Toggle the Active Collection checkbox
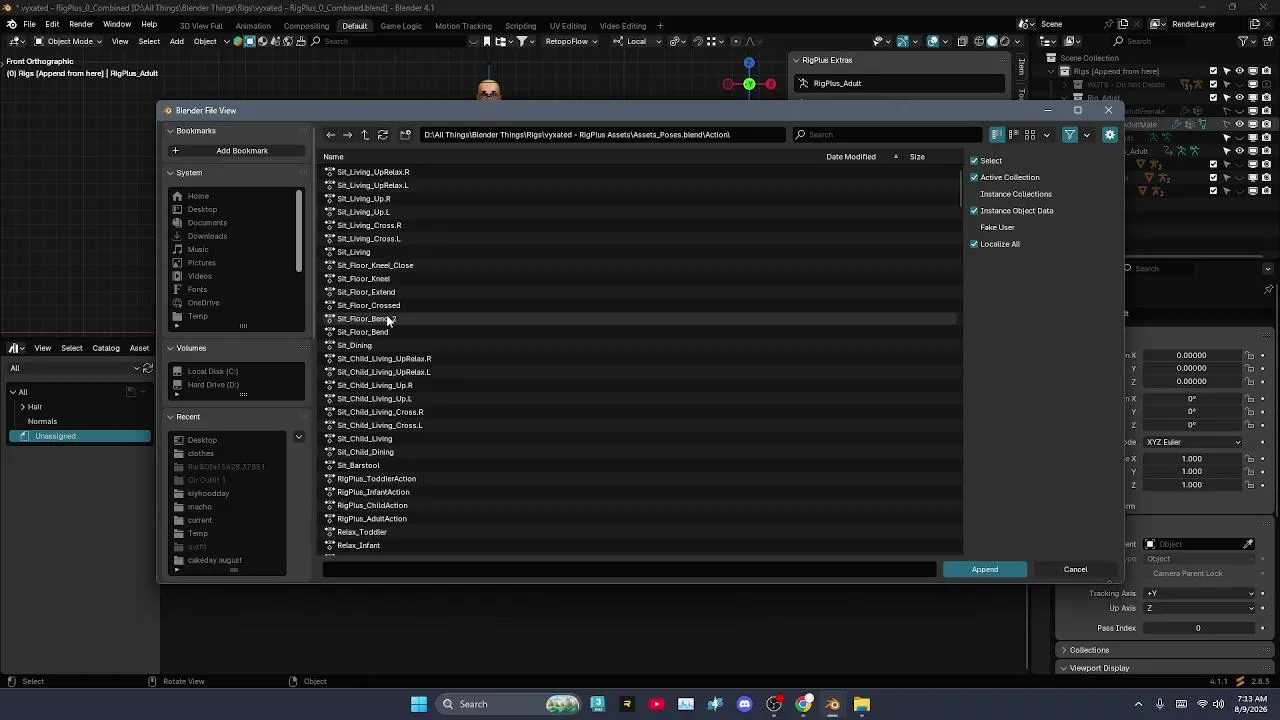The width and height of the screenshot is (1280, 720). 974,178
